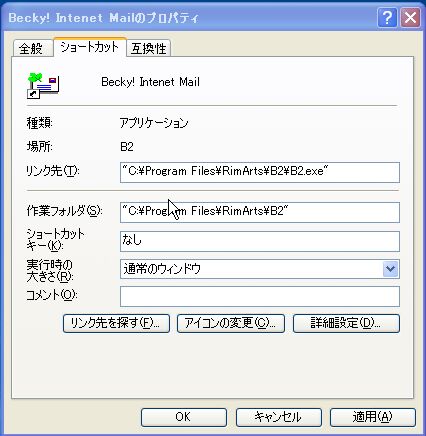Confirm with the OK button
This screenshot has width=426, height=436.
pos(184,417)
